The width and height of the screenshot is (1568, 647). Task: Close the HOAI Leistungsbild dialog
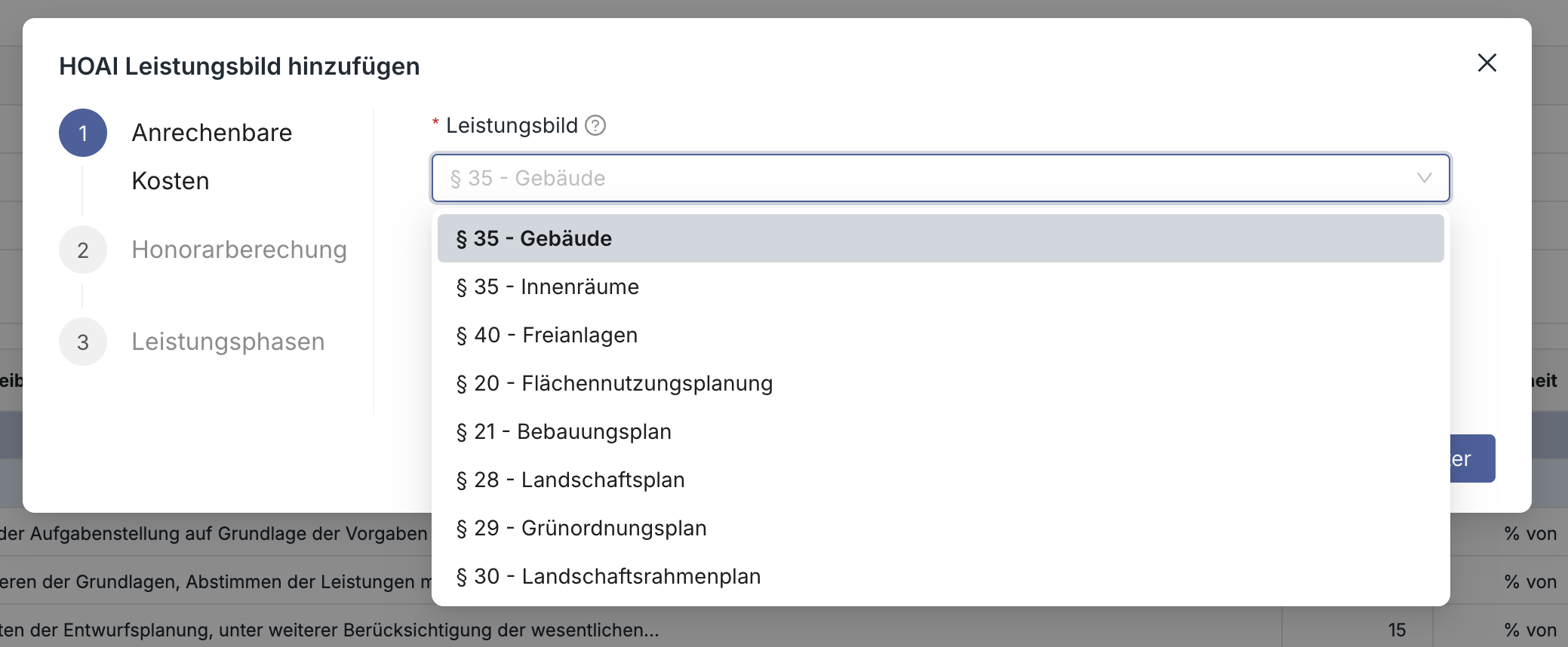click(x=1487, y=63)
